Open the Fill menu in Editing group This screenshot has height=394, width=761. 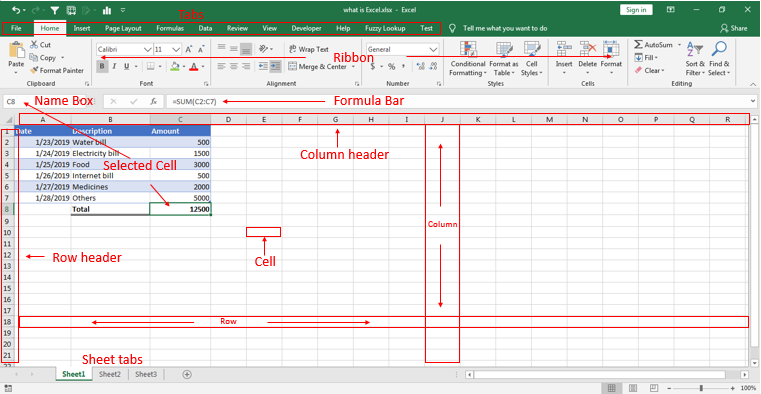pyautogui.click(x=646, y=58)
